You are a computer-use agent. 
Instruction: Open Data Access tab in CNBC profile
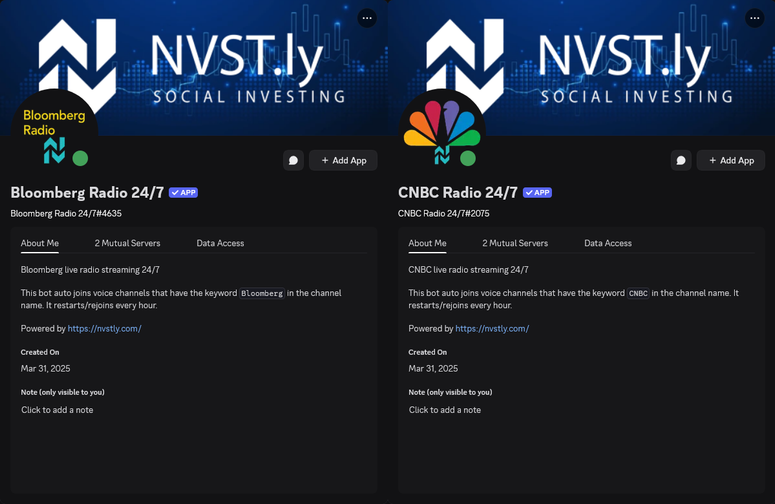point(608,243)
